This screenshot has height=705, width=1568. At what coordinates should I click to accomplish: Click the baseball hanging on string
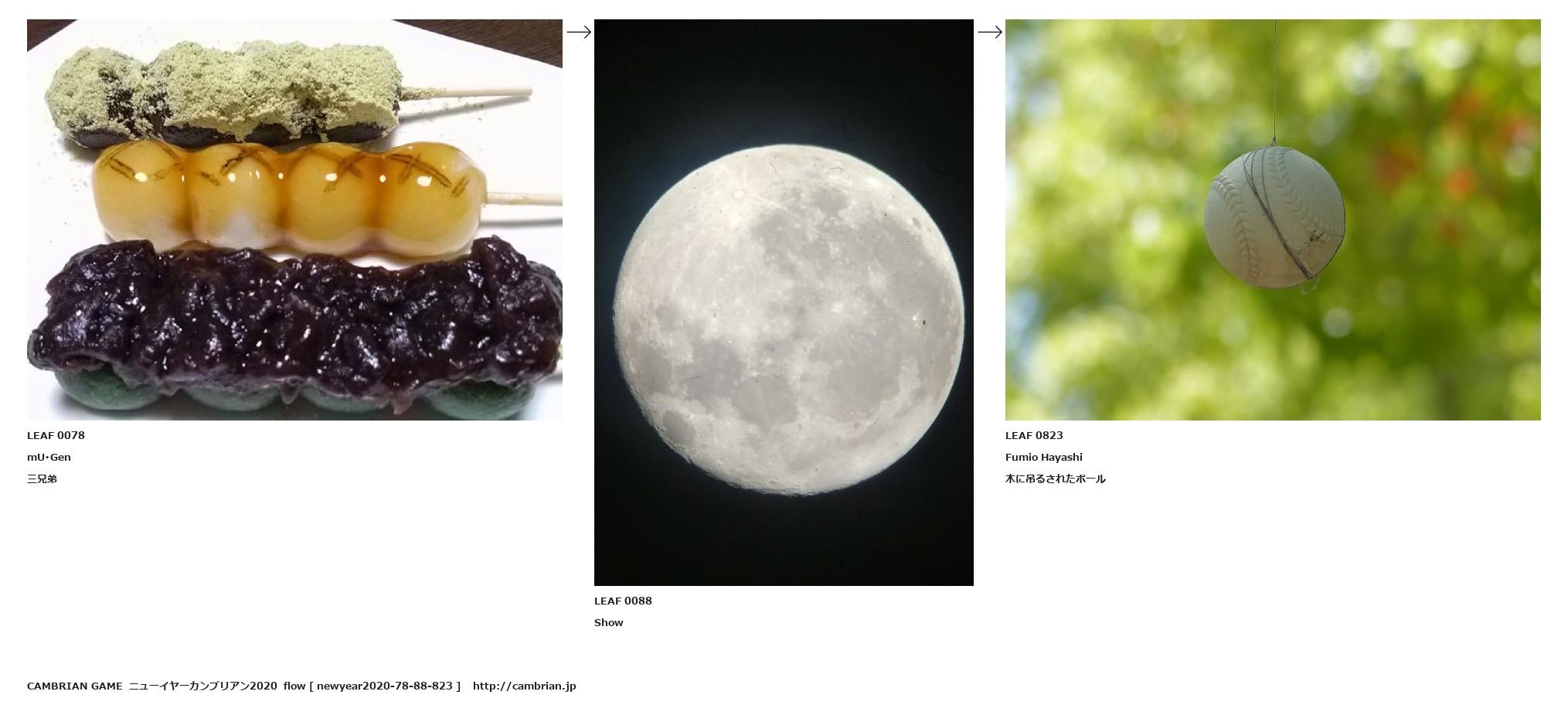(1274, 218)
